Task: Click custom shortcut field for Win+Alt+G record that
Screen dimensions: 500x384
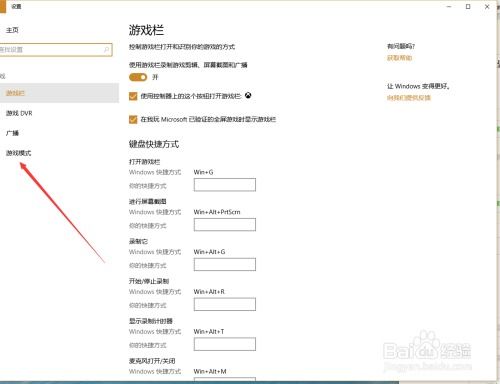Action: point(225,264)
